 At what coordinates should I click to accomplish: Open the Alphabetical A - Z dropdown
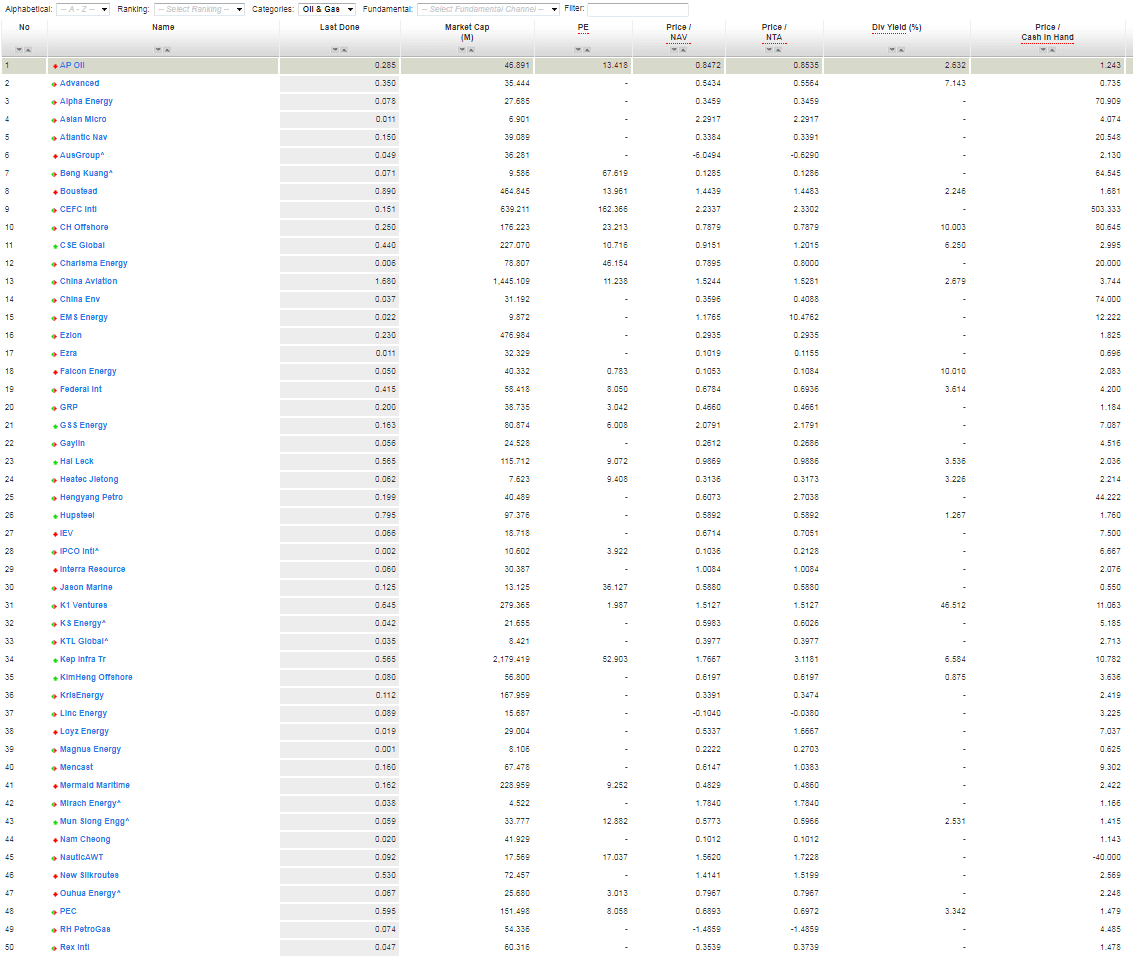tap(83, 9)
